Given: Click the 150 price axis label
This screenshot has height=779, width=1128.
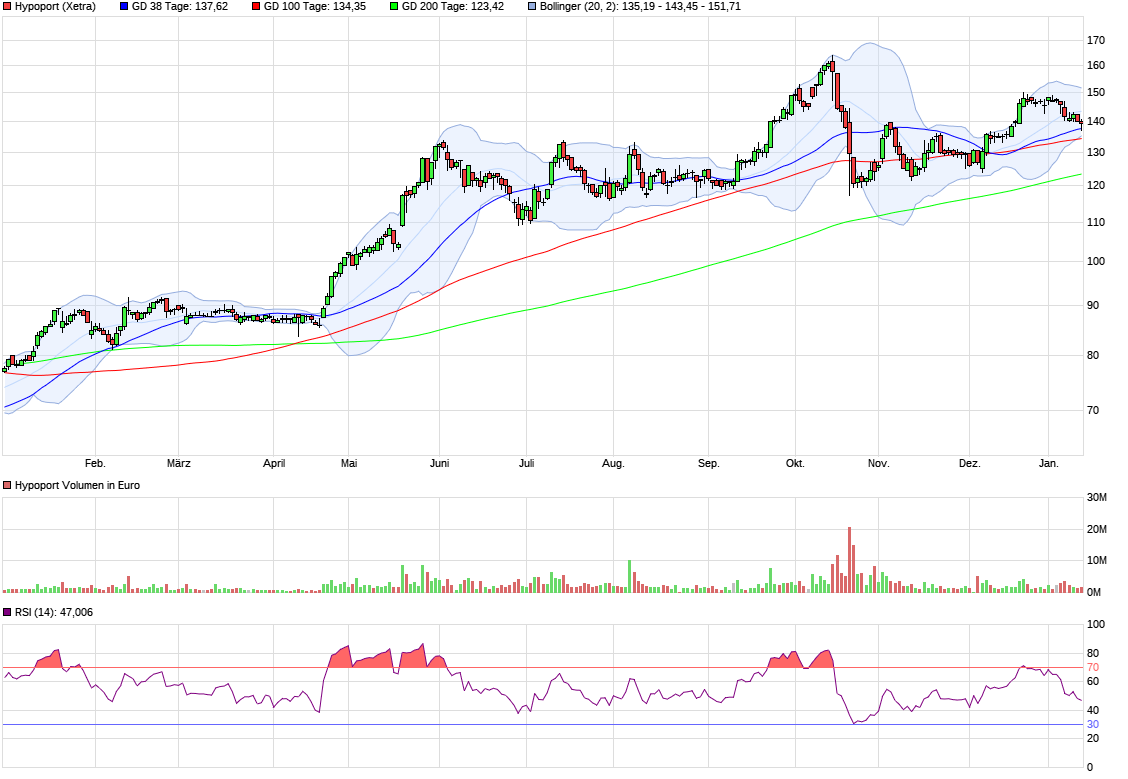Looking at the screenshot, I should pyautogui.click(x=1096, y=92).
